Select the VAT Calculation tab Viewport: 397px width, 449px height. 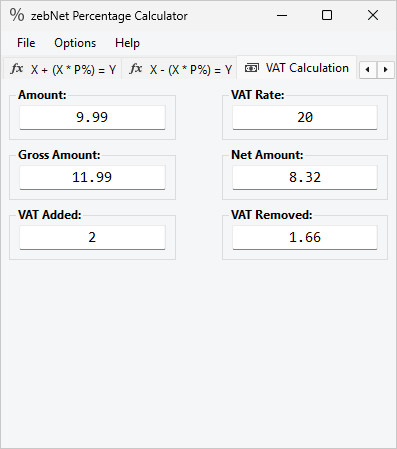point(297,68)
